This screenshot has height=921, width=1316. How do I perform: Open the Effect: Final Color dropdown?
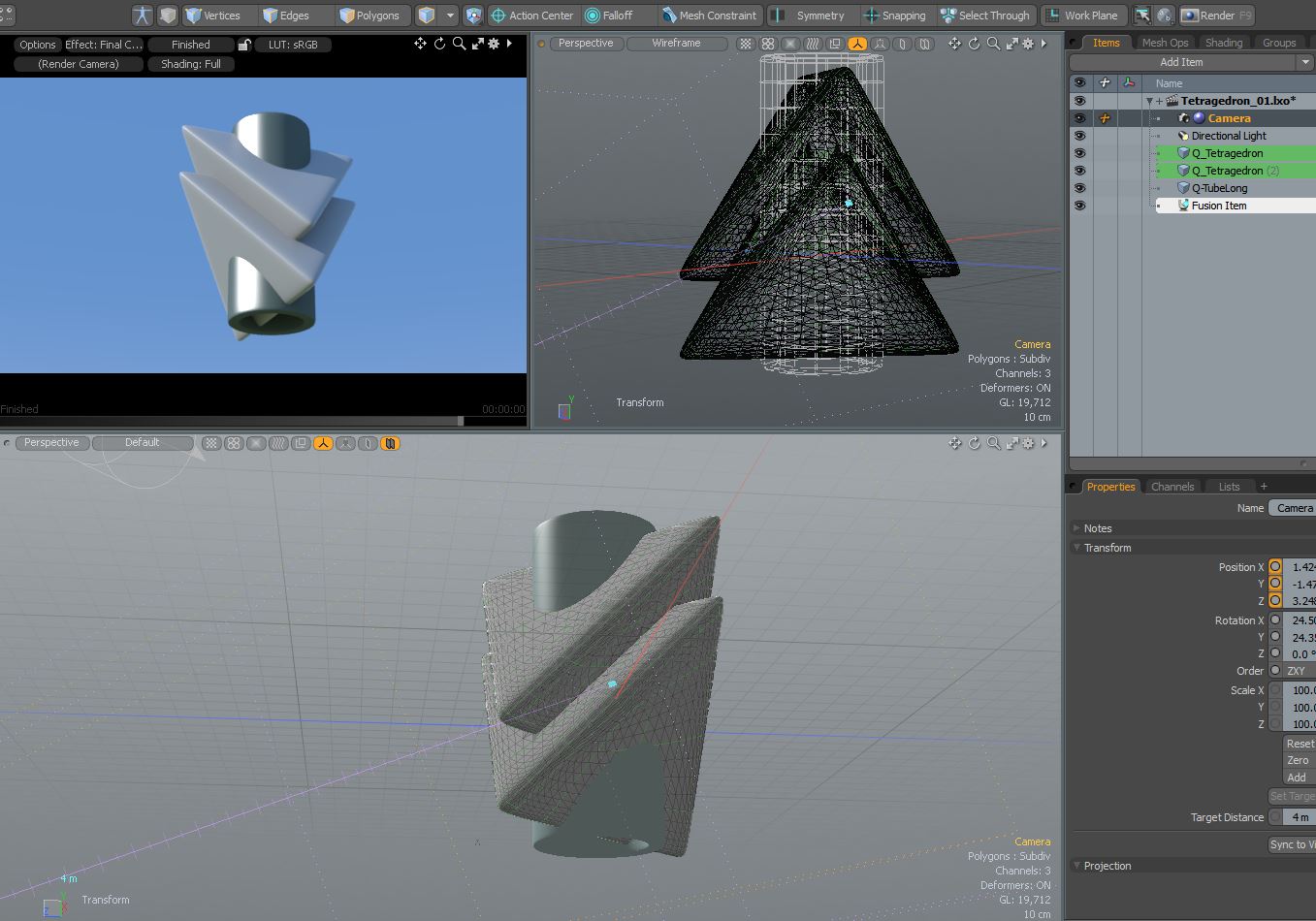[x=104, y=45]
